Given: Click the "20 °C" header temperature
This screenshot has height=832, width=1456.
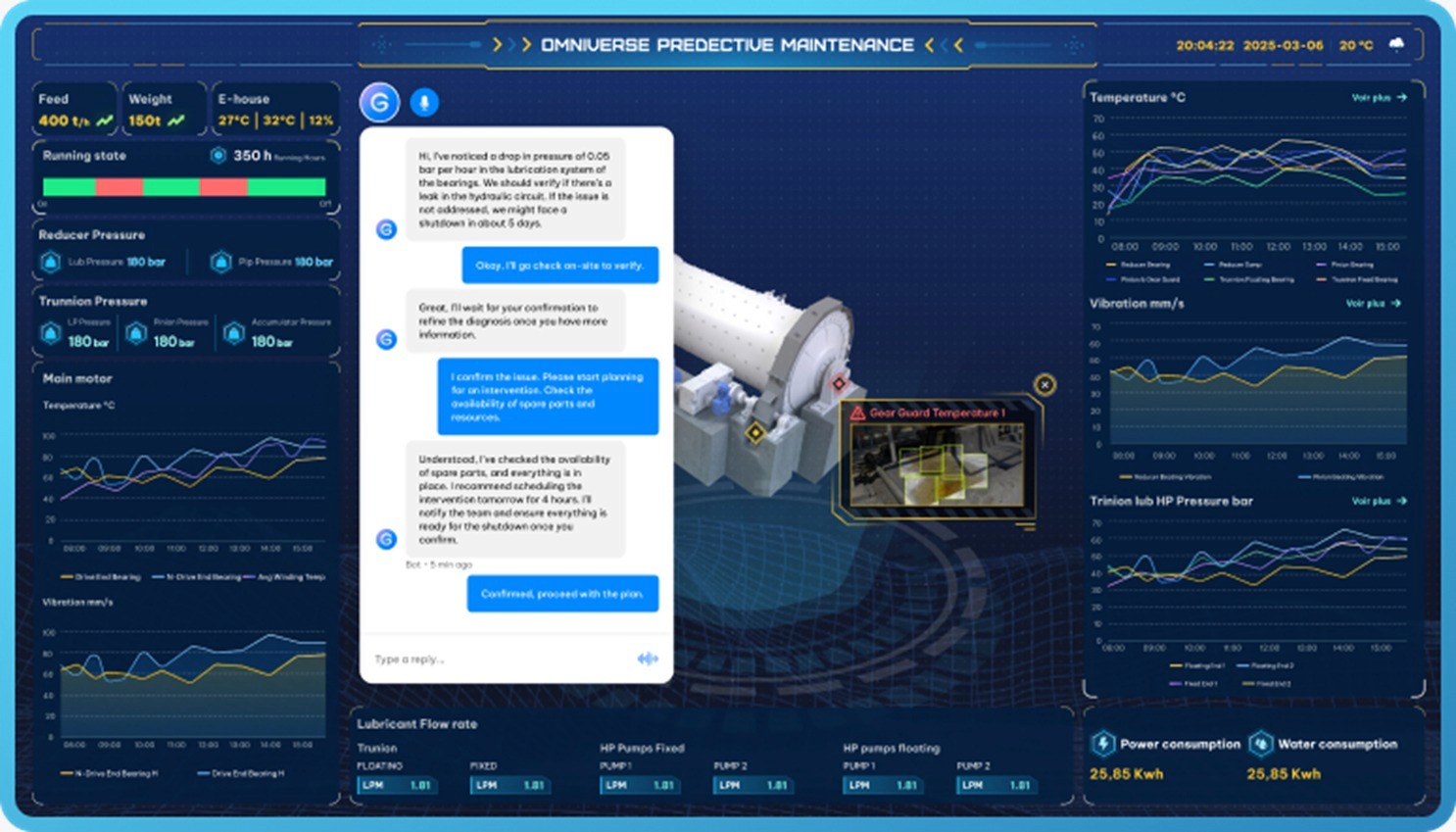Looking at the screenshot, I should [1356, 45].
